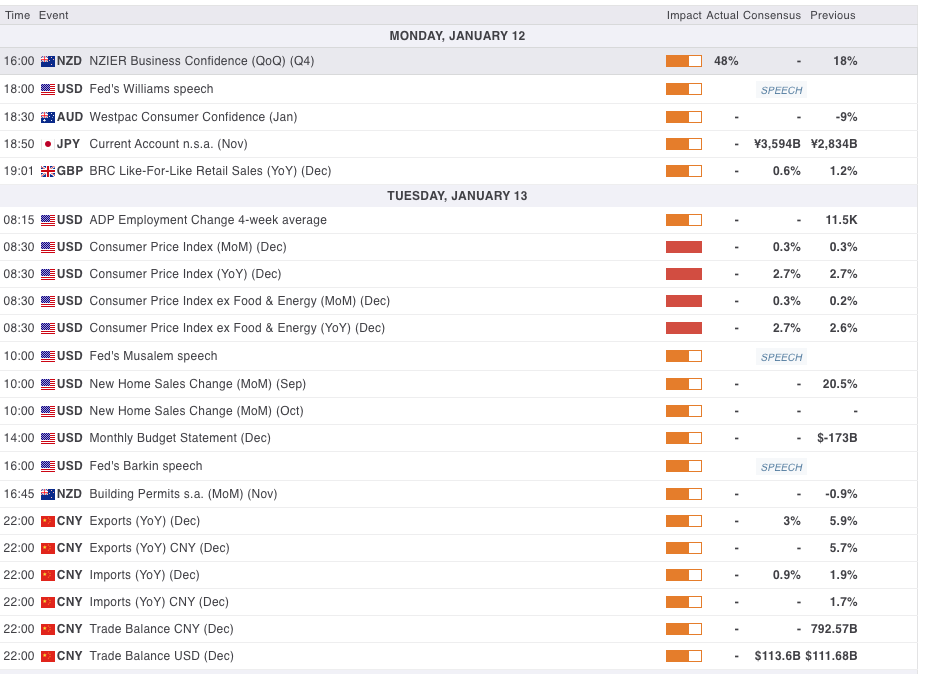Toggle the impact bar for Monthly Budget Statement

pos(683,438)
